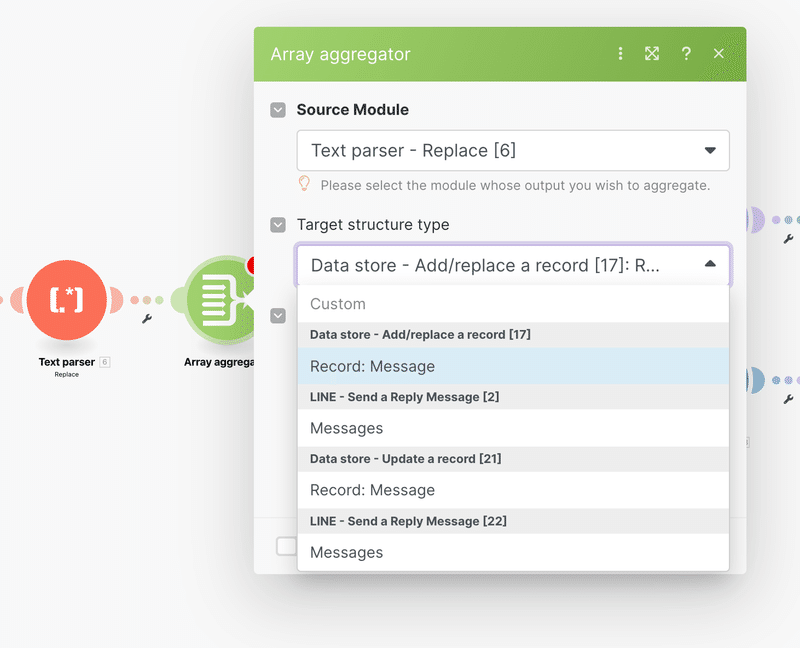The image size is (800, 648).
Task: Collapse the Target structure type dropdown
Action: pos(513,265)
